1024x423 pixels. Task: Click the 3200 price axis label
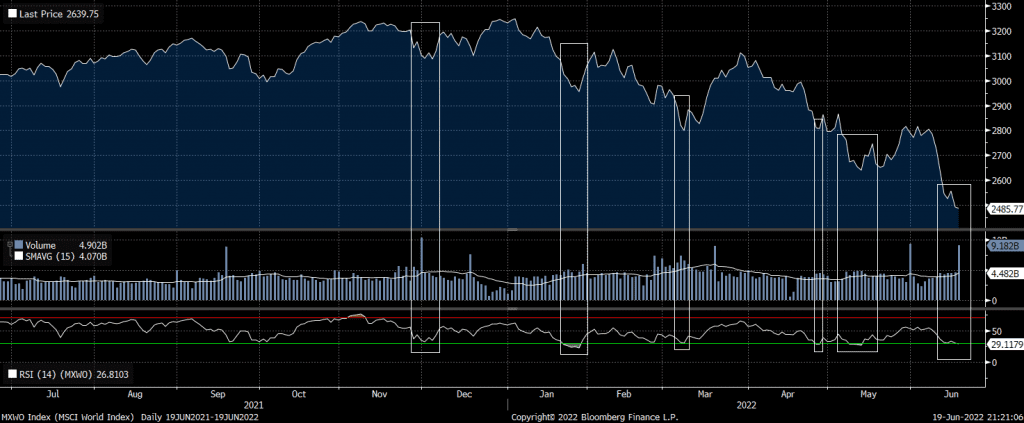click(x=1002, y=31)
